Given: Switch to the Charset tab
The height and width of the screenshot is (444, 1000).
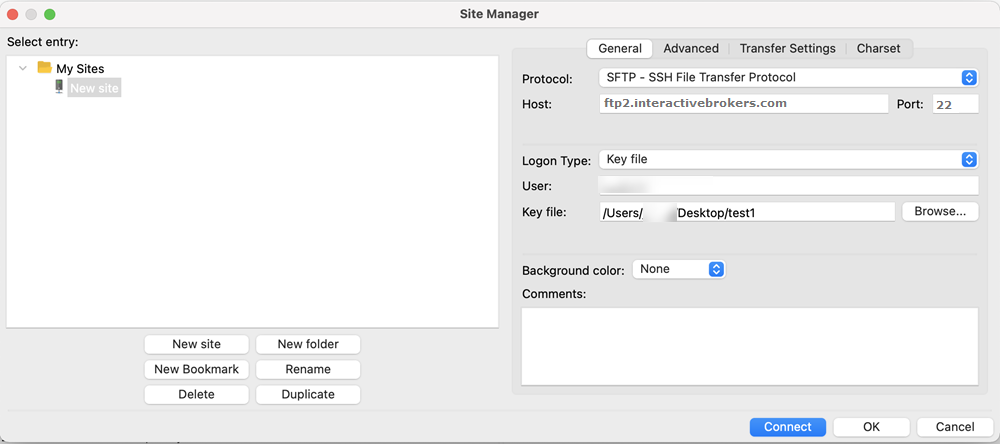Looking at the screenshot, I should tap(878, 48).
